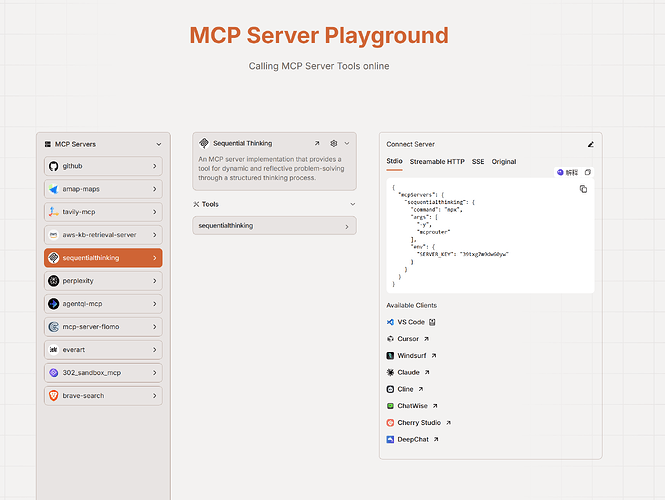This screenshot has height=500, width=665.
Task: Select the perplexity server
Action: 103,280
